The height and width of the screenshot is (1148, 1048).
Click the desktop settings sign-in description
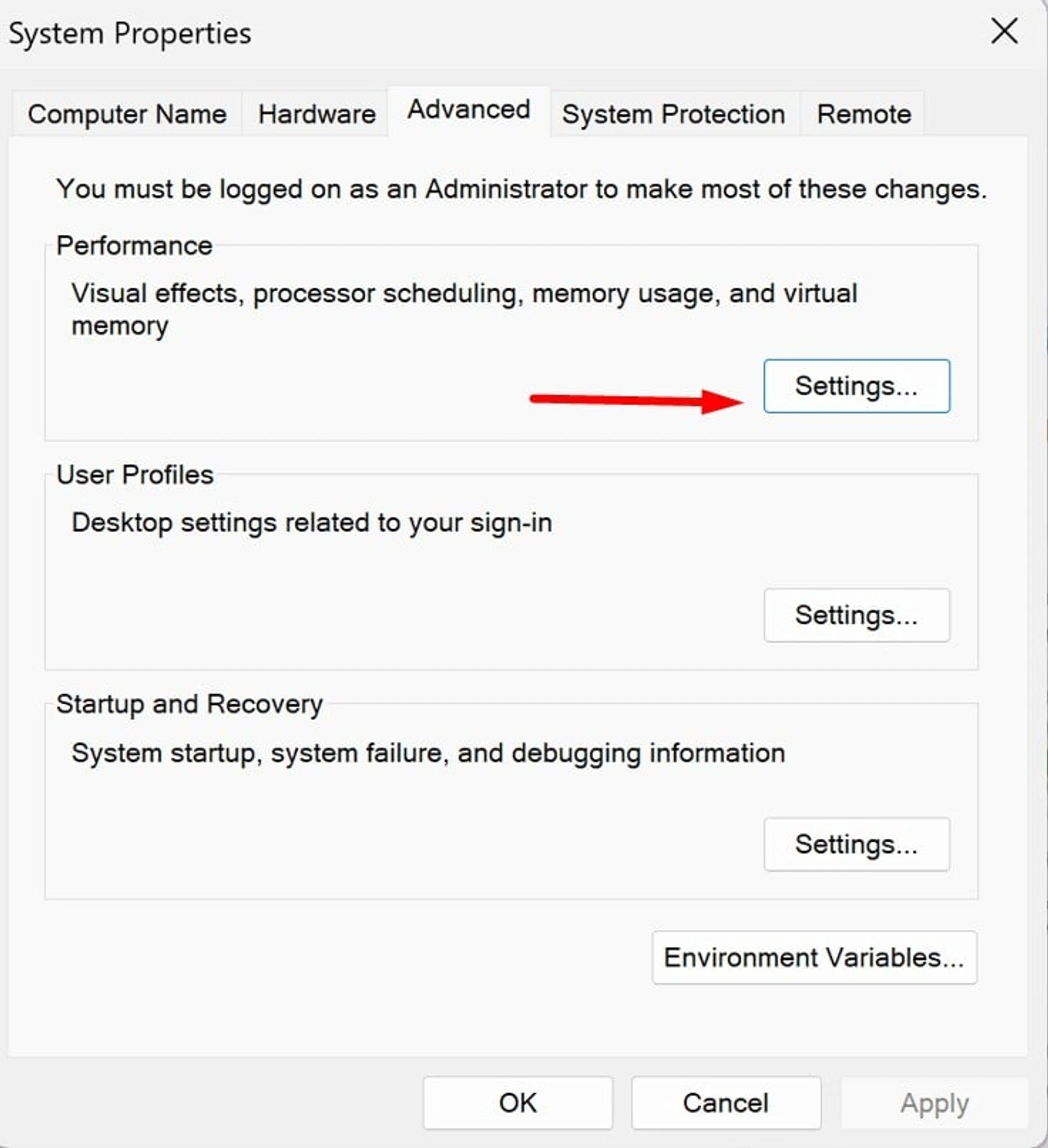pos(311,523)
